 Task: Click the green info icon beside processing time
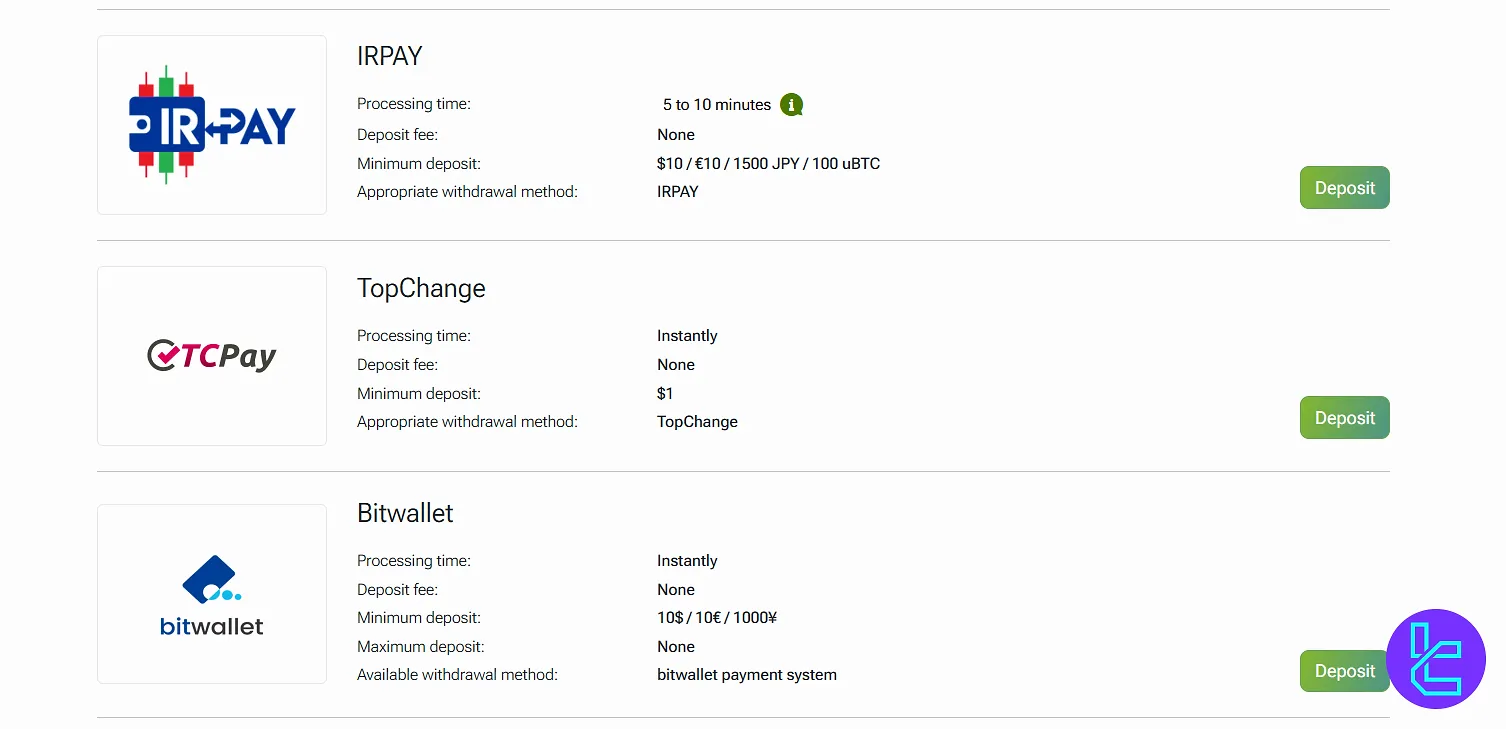(792, 104)
